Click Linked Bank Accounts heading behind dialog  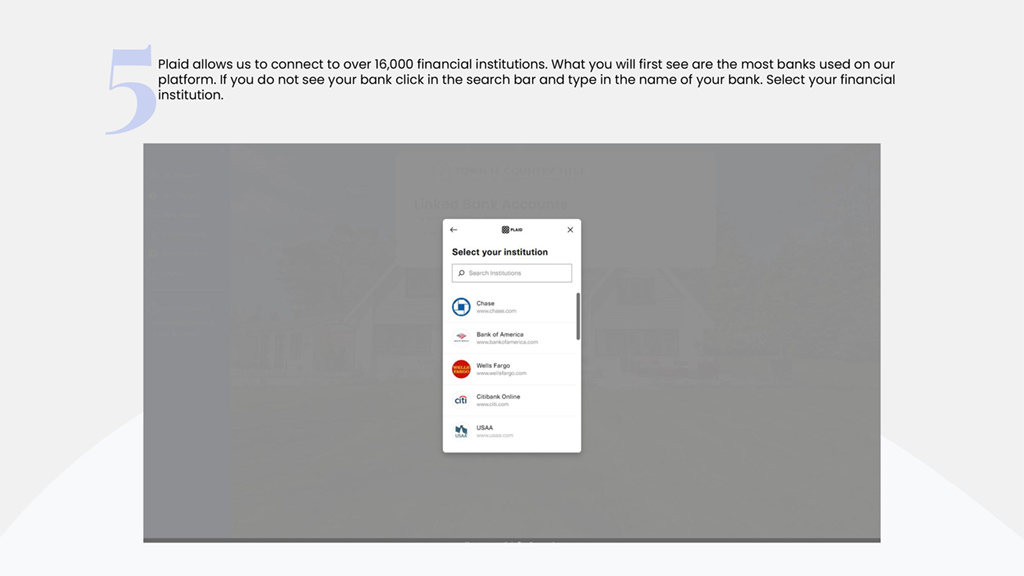coord(491,204)
